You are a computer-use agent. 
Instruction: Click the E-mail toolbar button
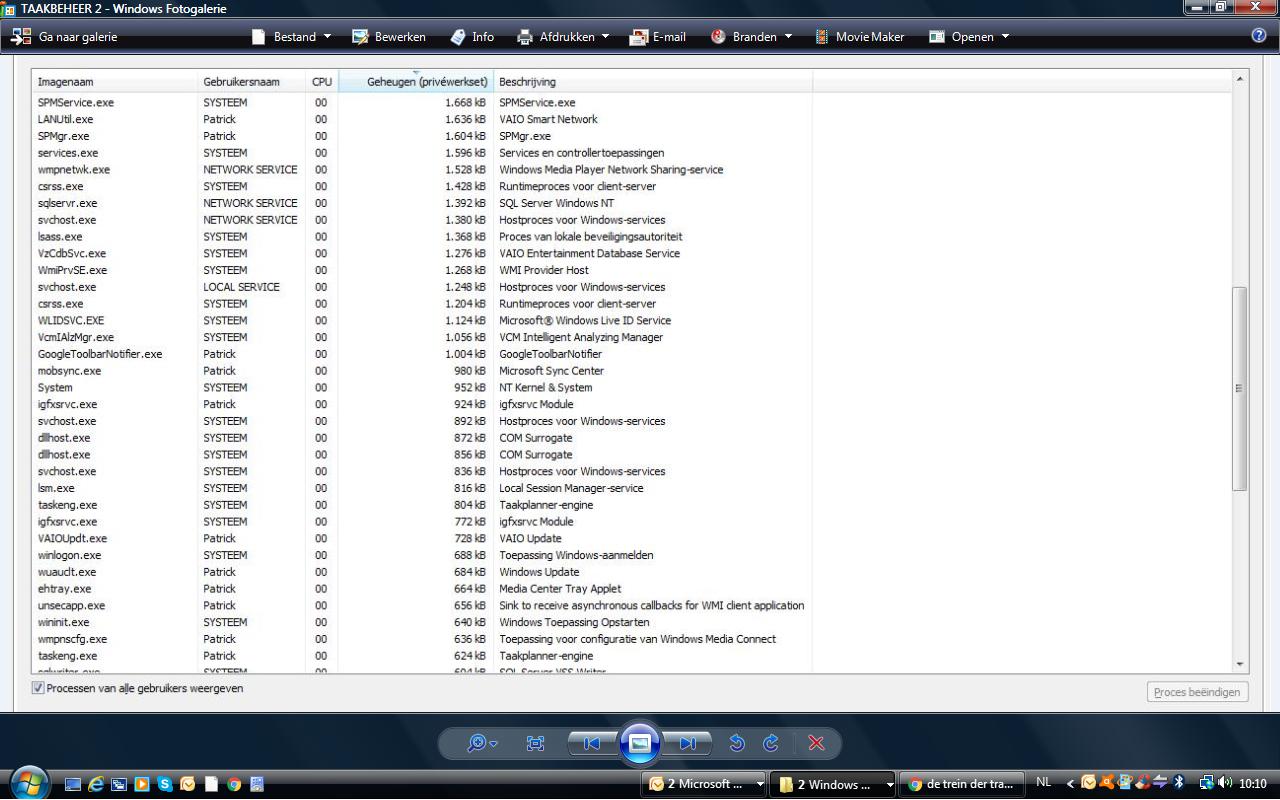pyautogui.click(x=658, y=37)
